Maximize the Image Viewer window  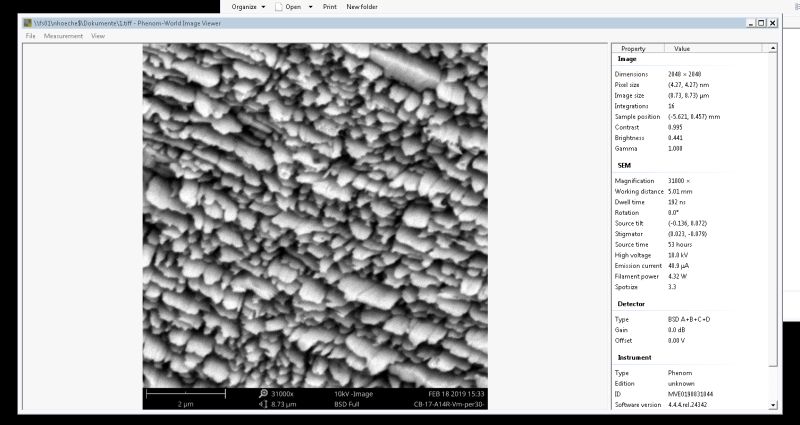761,23
